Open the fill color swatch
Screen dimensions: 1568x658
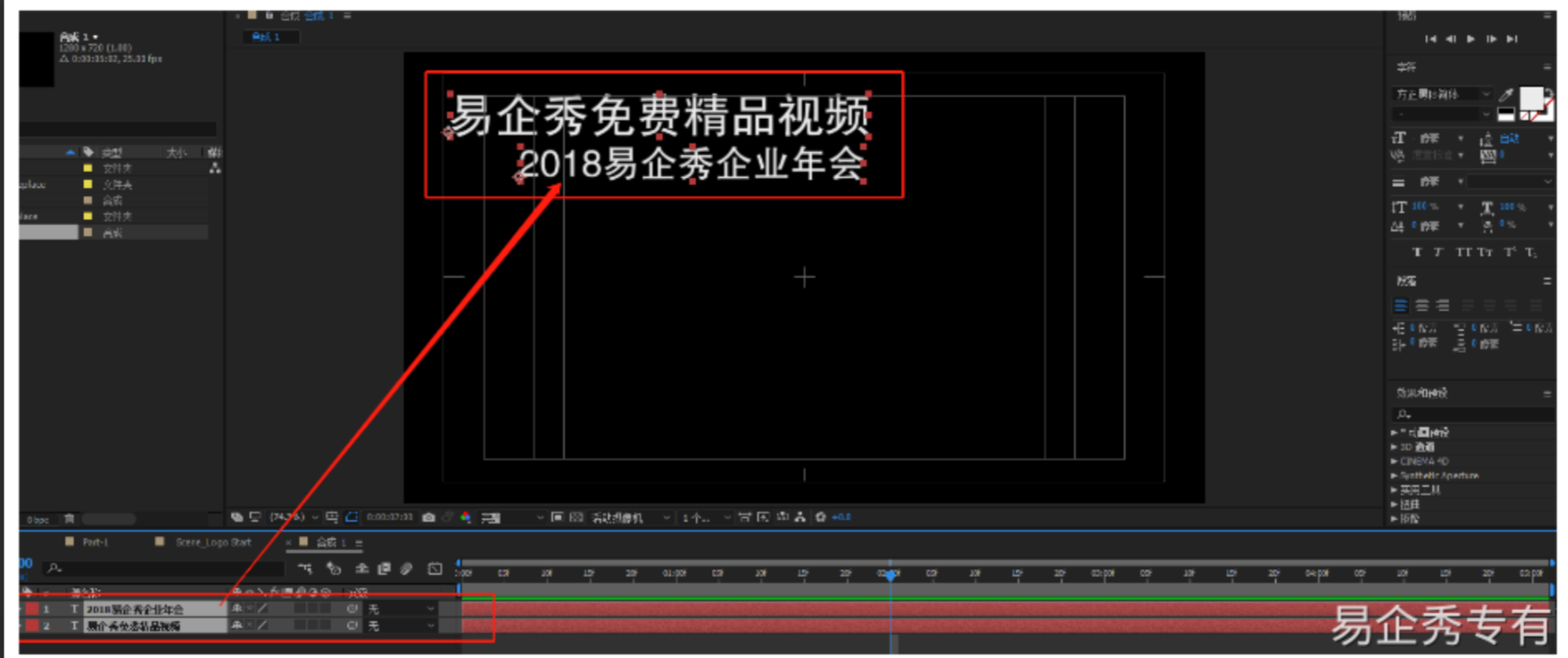[1531, 98]
